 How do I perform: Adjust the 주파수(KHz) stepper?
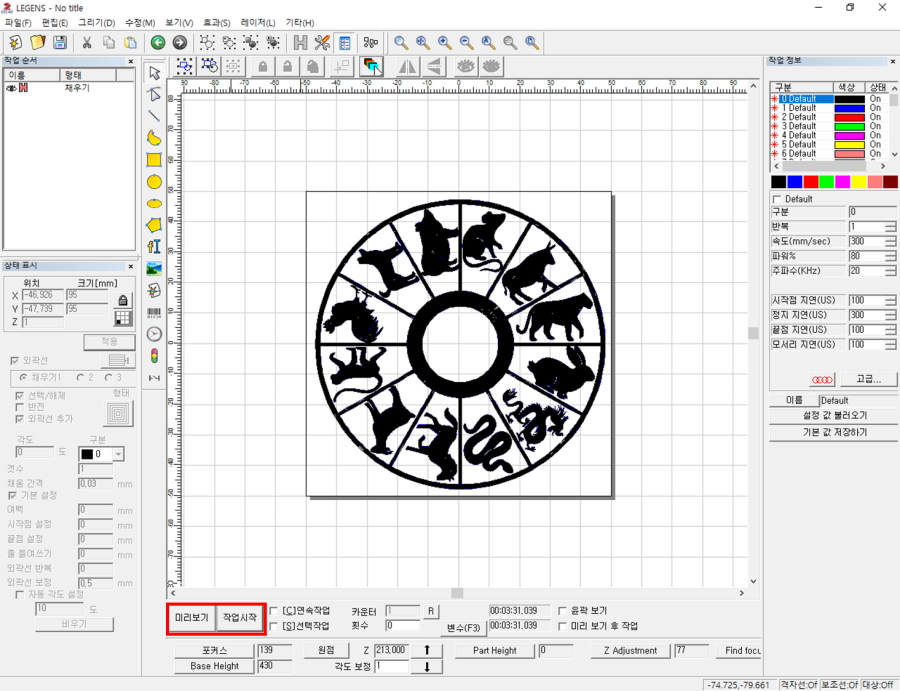tap(890, 271)
